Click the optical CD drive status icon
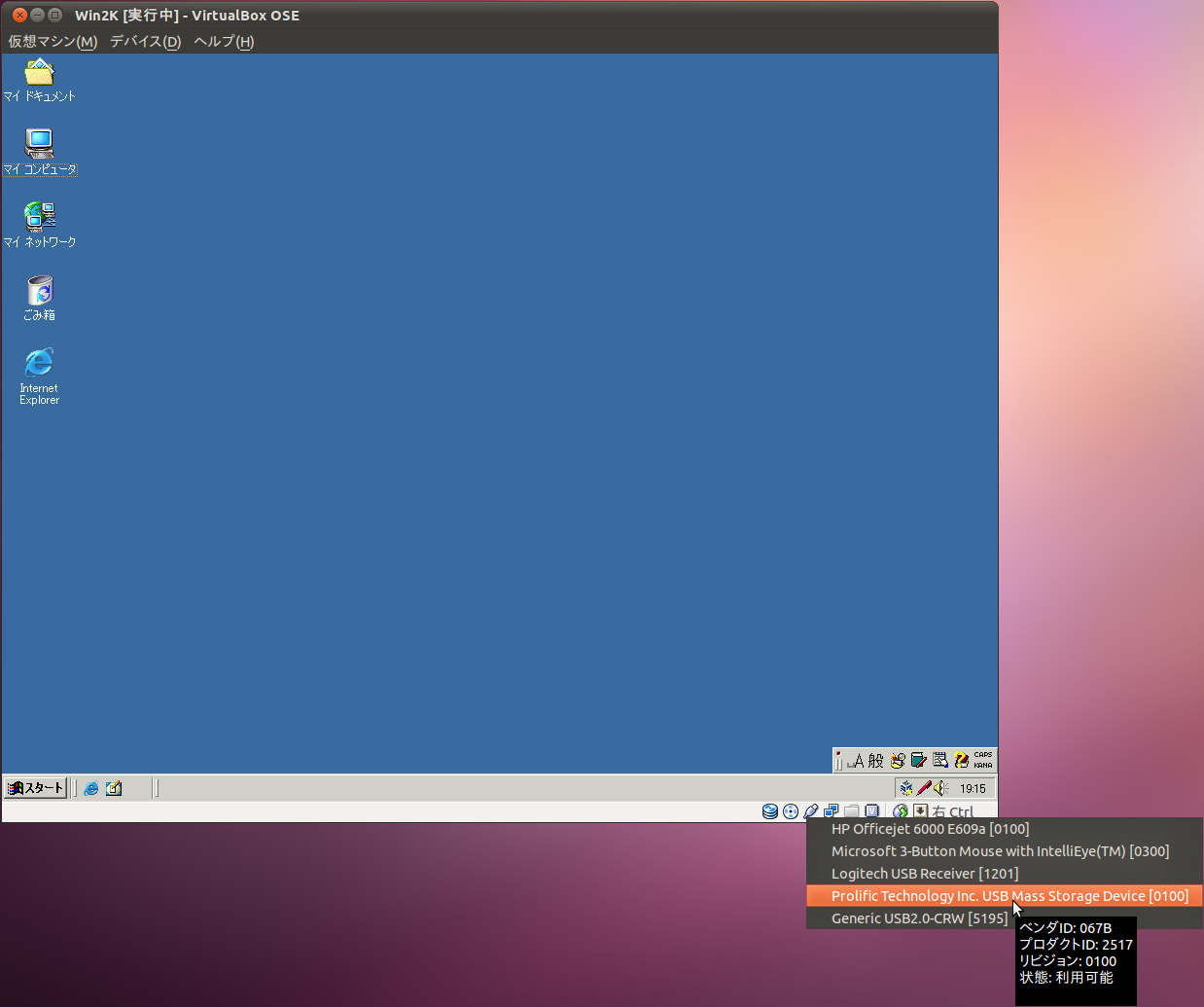Viewport: 1204px width, 1007px height. coord(791,811)
